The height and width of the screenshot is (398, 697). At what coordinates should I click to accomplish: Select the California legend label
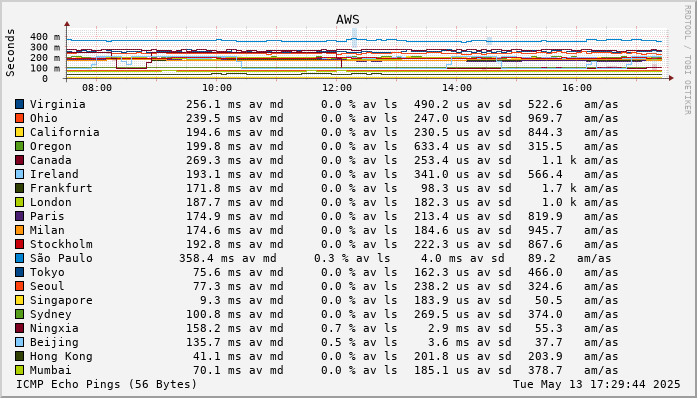click(65, 132)
